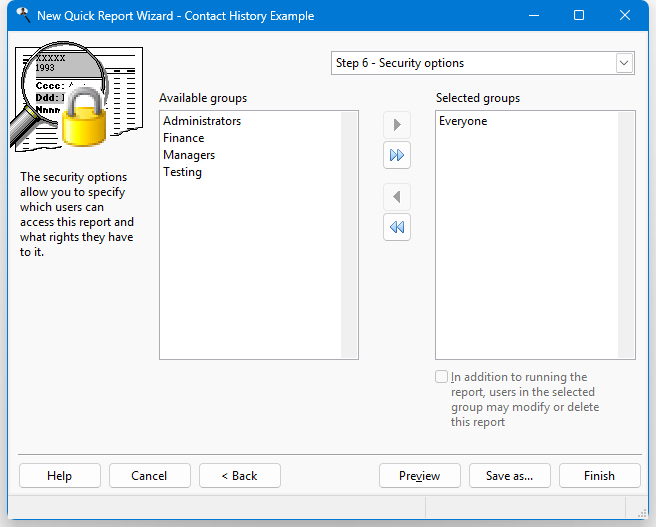Click the add all groups double arrow

click(397, 156)
